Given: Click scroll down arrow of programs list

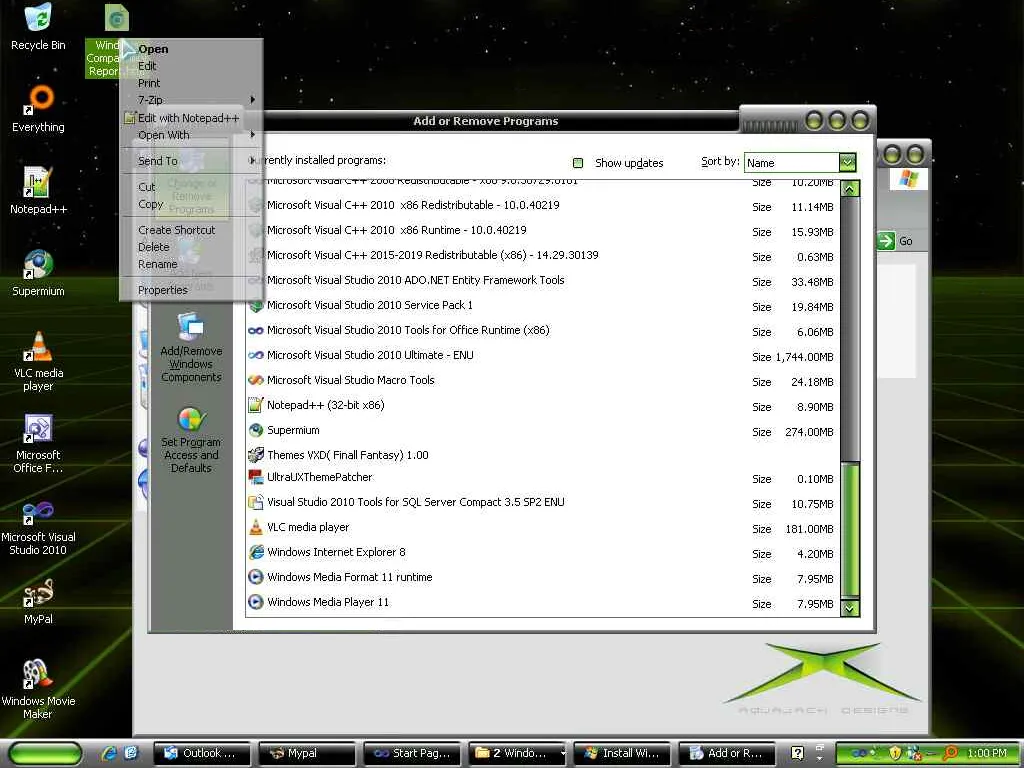Looking at the screenshot, I should [850, 608].
